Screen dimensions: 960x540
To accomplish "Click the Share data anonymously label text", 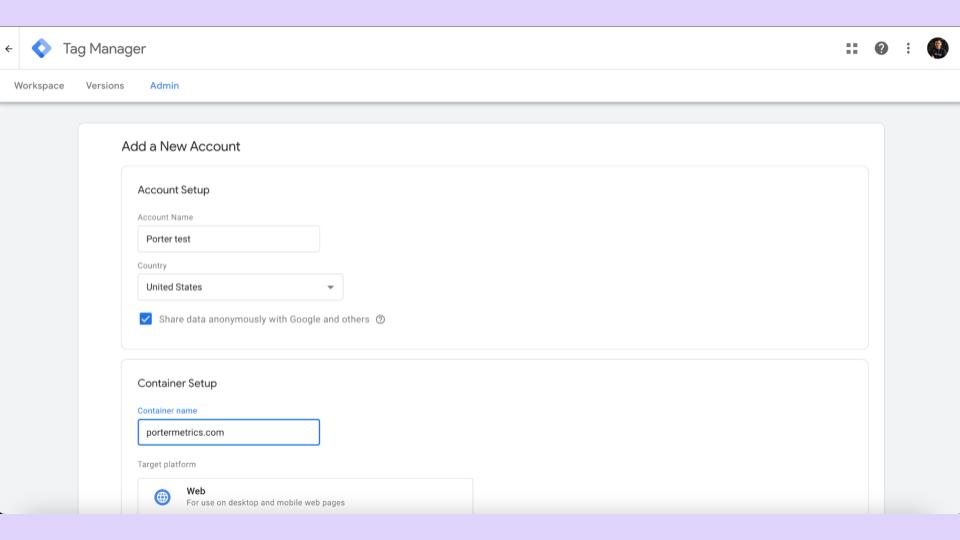I will pyautogui.click(x=264, y=320).
